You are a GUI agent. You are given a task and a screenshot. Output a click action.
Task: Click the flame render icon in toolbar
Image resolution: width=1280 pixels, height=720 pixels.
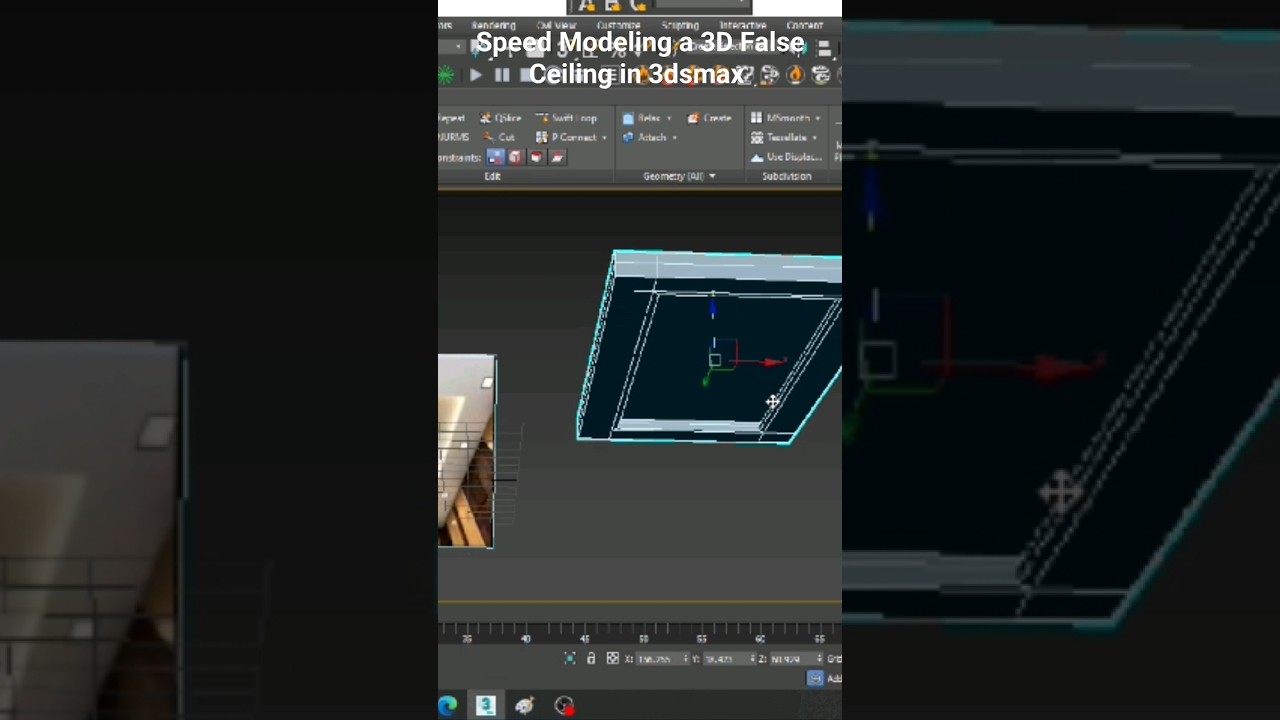click(x=796, y=75)
